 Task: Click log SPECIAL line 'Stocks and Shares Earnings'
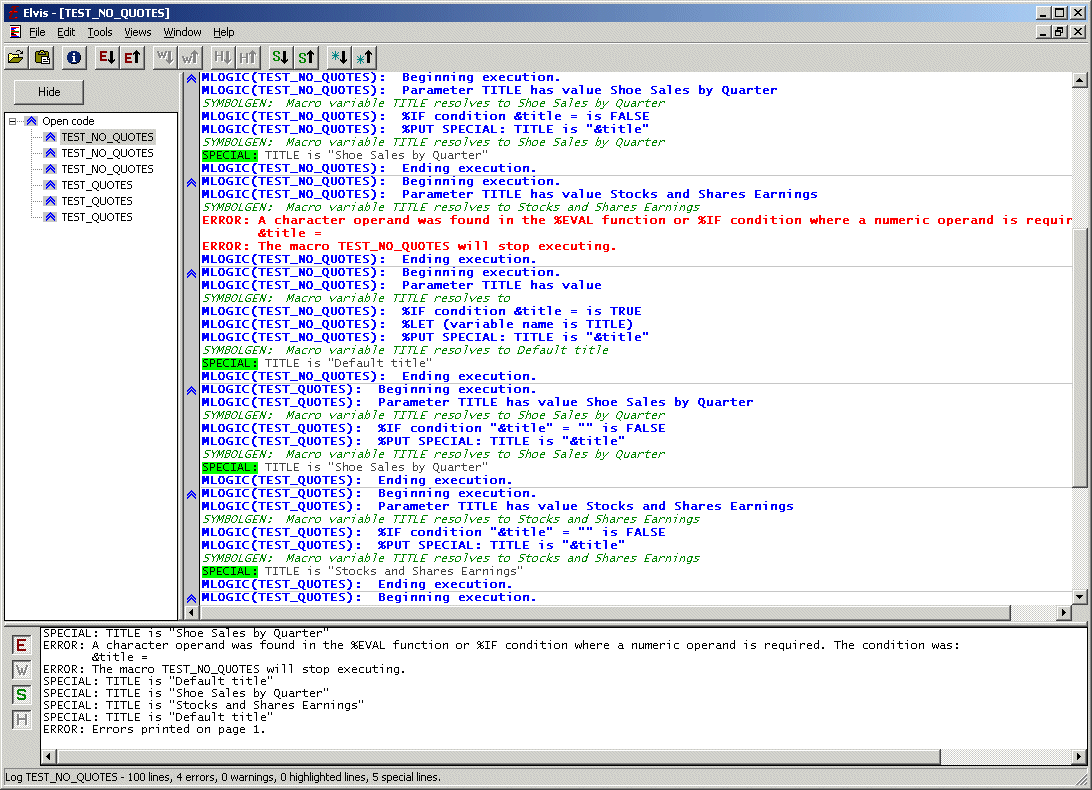click(363, 571)
